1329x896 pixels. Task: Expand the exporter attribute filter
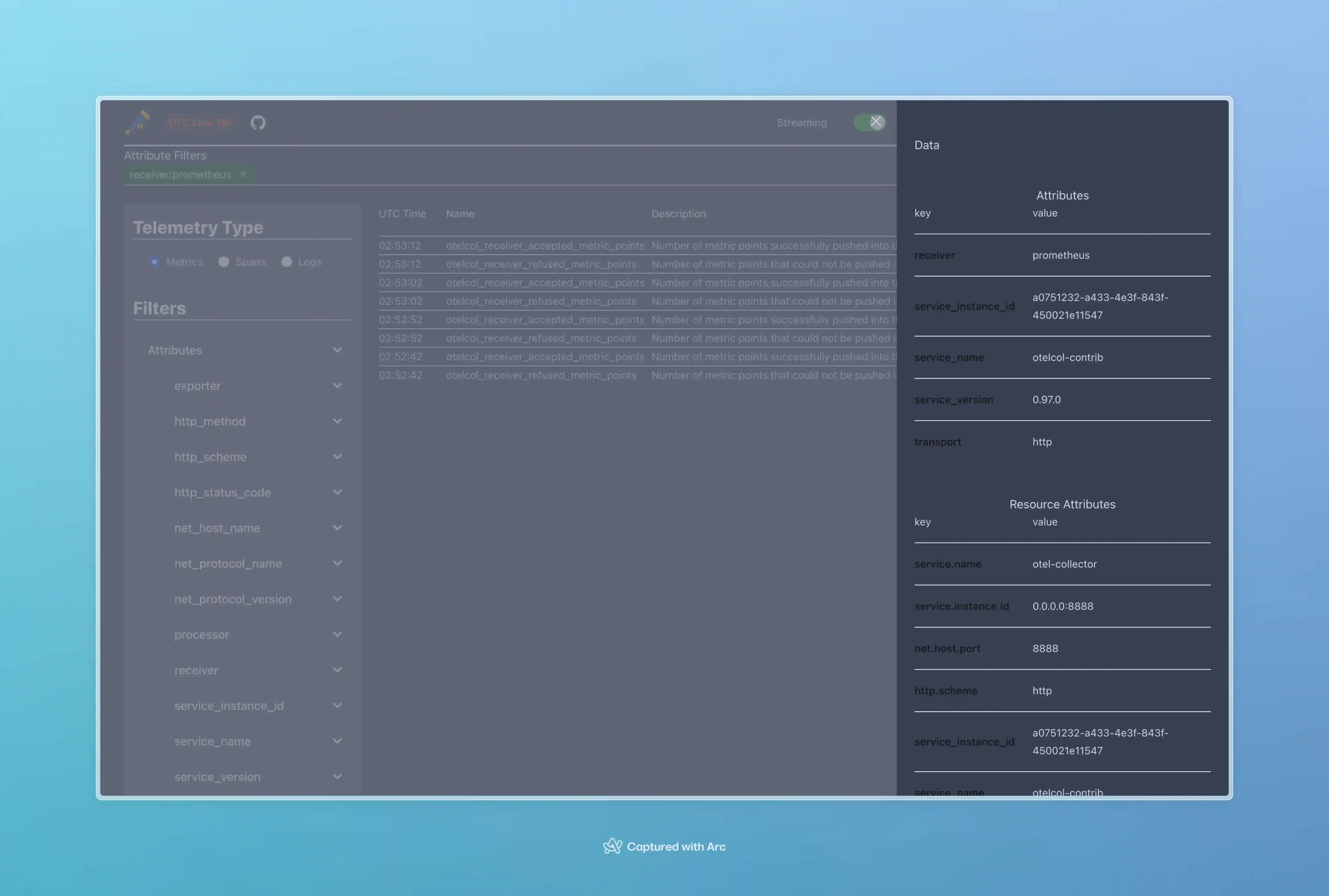(x=337, y=386)
